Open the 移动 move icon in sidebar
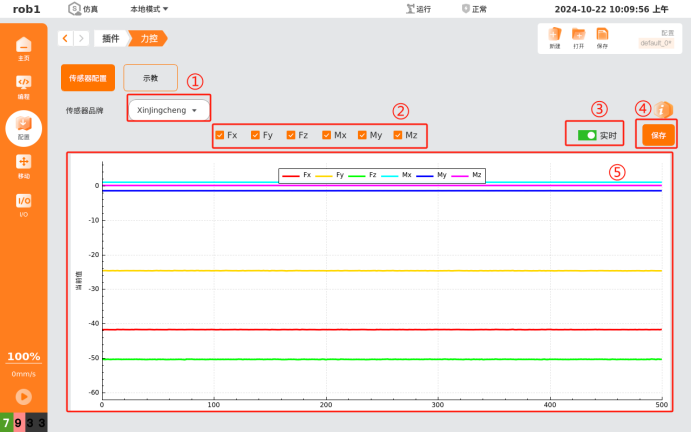Screen dimensions: 692x432 pos(23,165)
